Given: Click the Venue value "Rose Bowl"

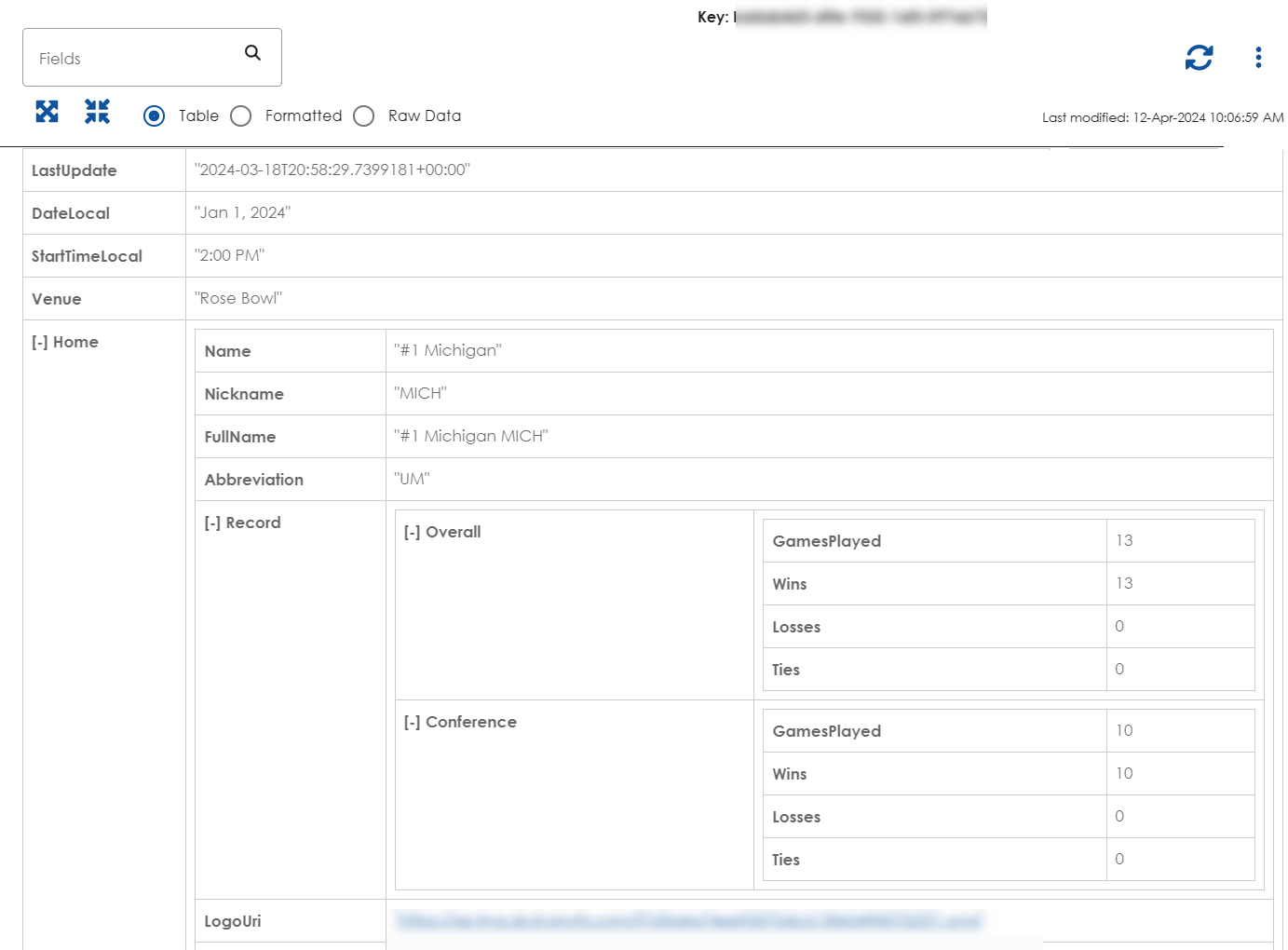Looking at the screenshot, I should tap(238, 299).
